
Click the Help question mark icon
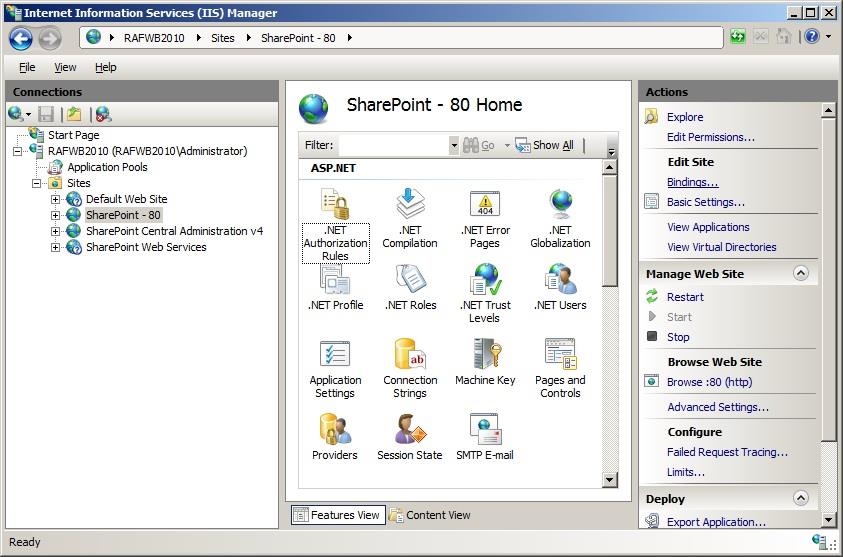tap(812, 37)
